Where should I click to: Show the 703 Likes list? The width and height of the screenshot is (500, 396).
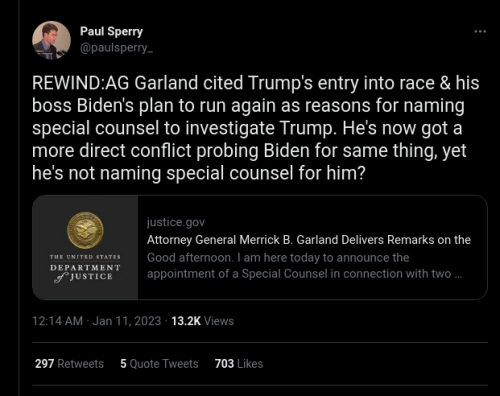[239, 364]
